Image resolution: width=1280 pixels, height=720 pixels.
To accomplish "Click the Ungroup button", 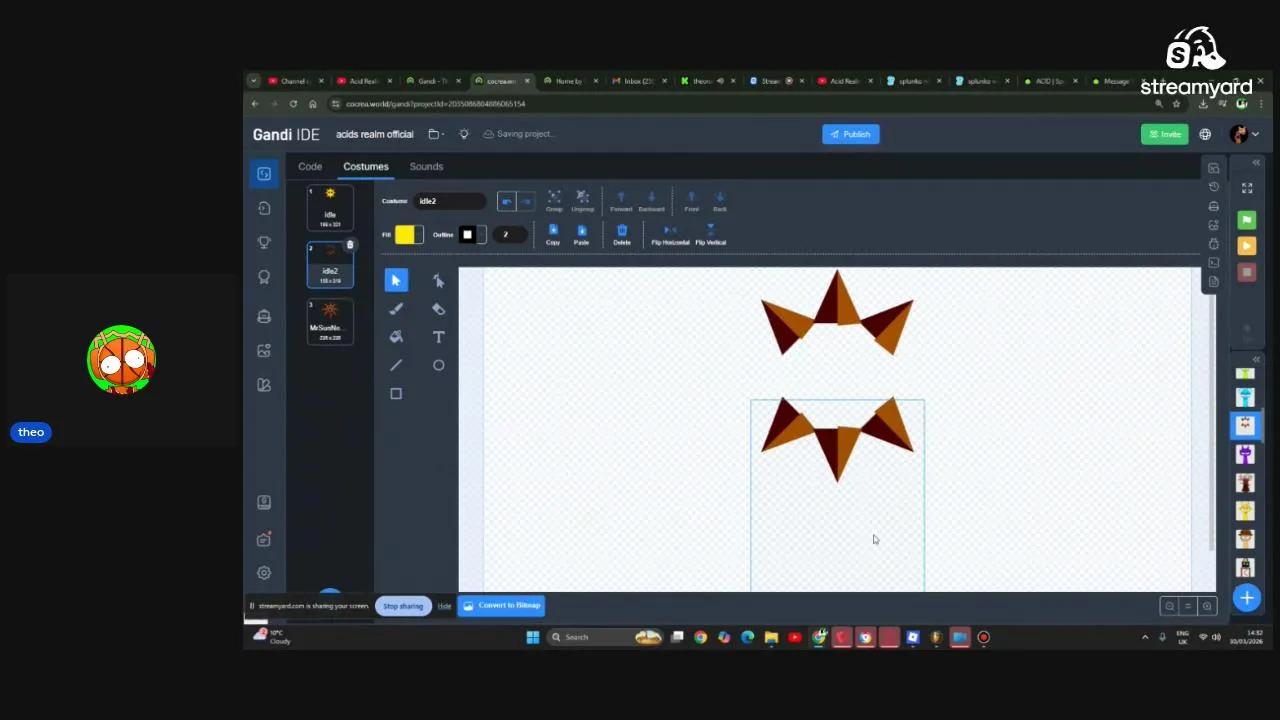I will click(x=583, y=201).
